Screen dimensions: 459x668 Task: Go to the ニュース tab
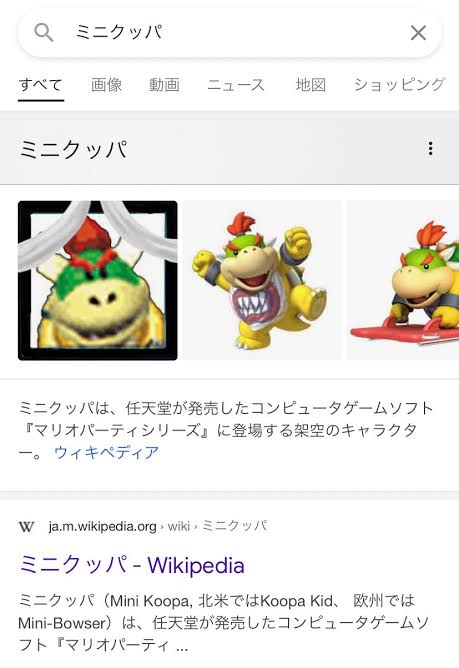[236, 84]
